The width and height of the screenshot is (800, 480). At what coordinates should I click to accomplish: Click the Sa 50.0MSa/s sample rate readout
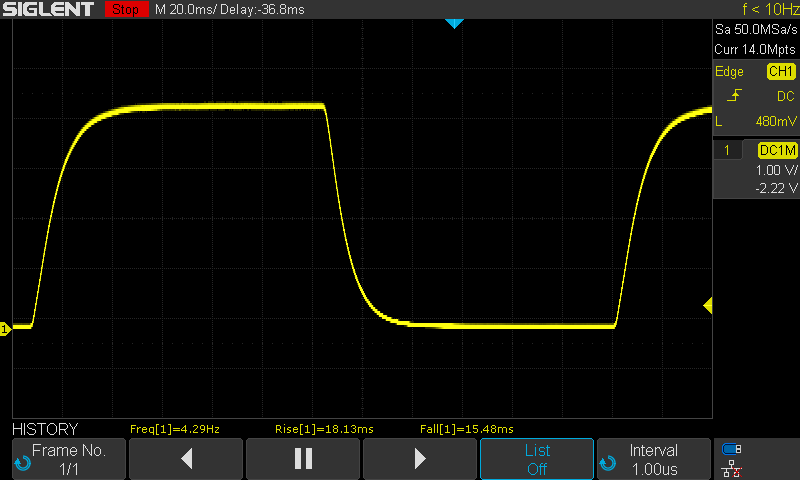pyautogui.click(x=756, y=30)
